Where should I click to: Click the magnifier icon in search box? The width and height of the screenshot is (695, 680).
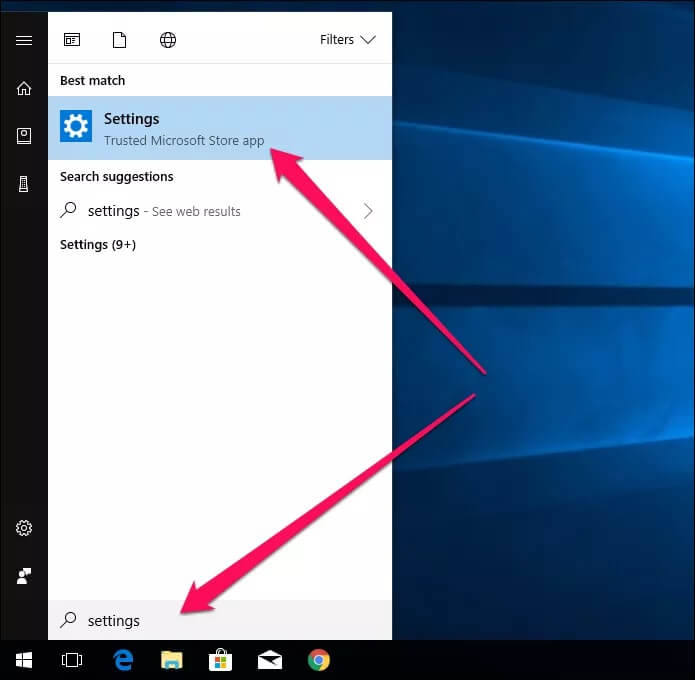68,620
